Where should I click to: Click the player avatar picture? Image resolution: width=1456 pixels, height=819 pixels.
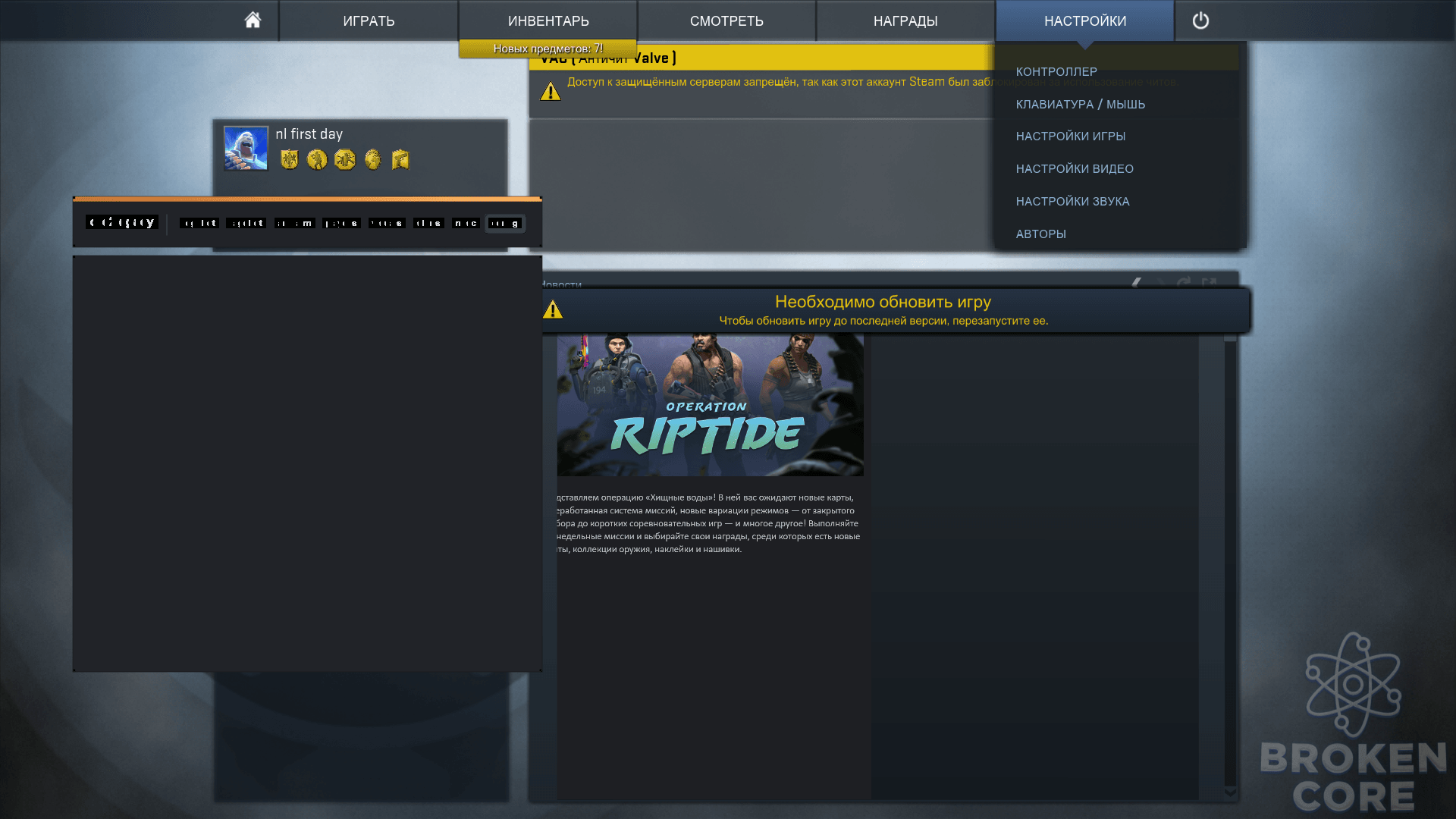(x=246, y=148)
